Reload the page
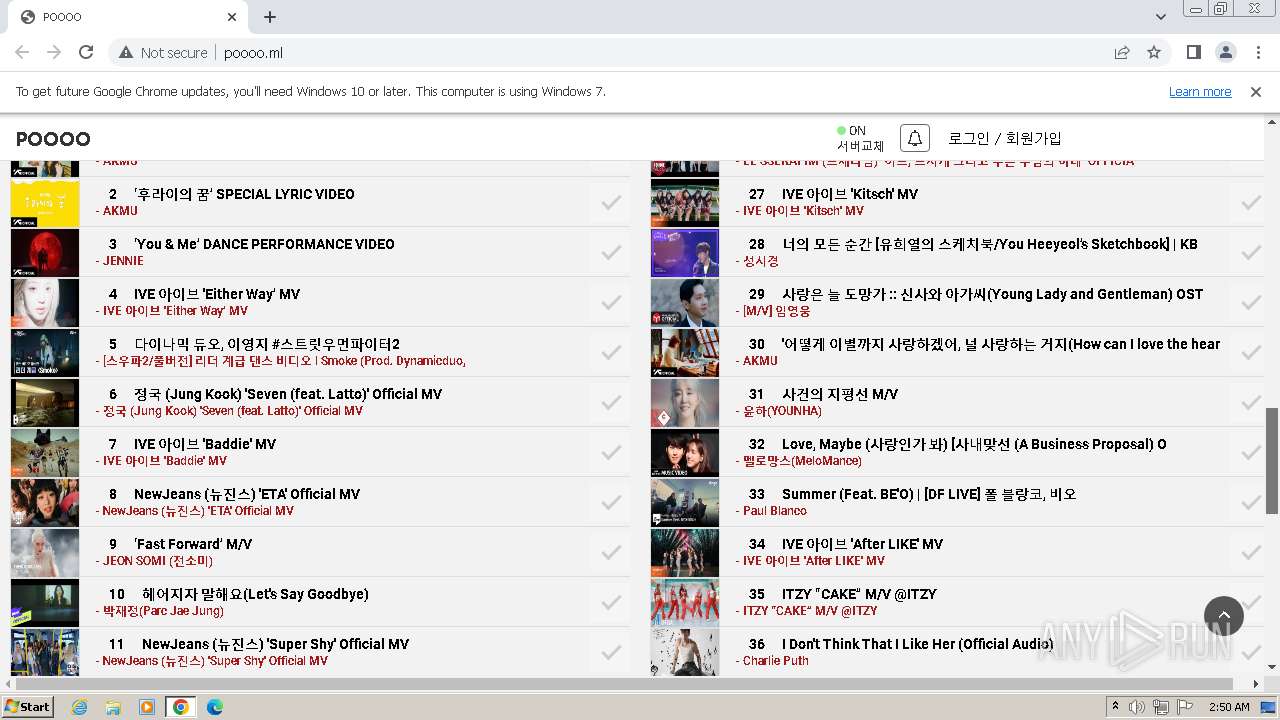 [86, 52]
